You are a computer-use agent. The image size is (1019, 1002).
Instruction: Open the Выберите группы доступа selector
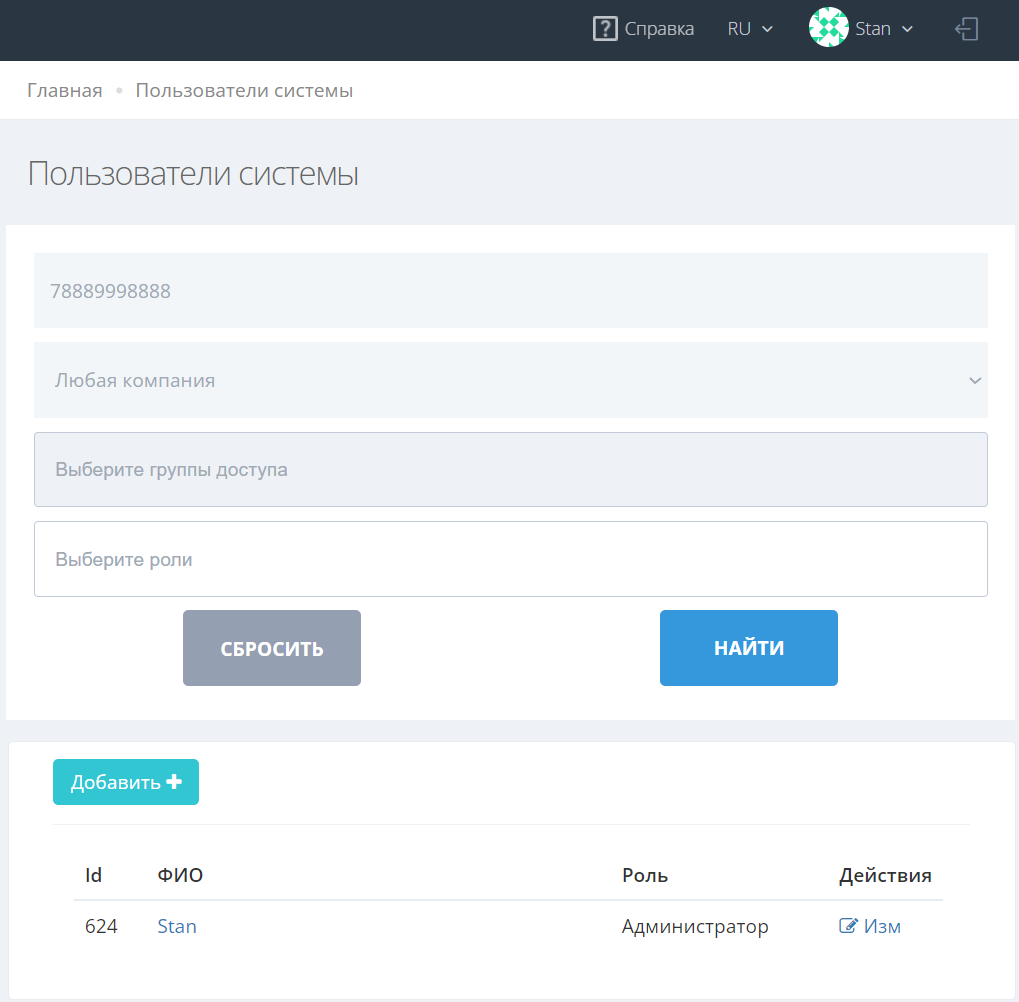point(510,470)
